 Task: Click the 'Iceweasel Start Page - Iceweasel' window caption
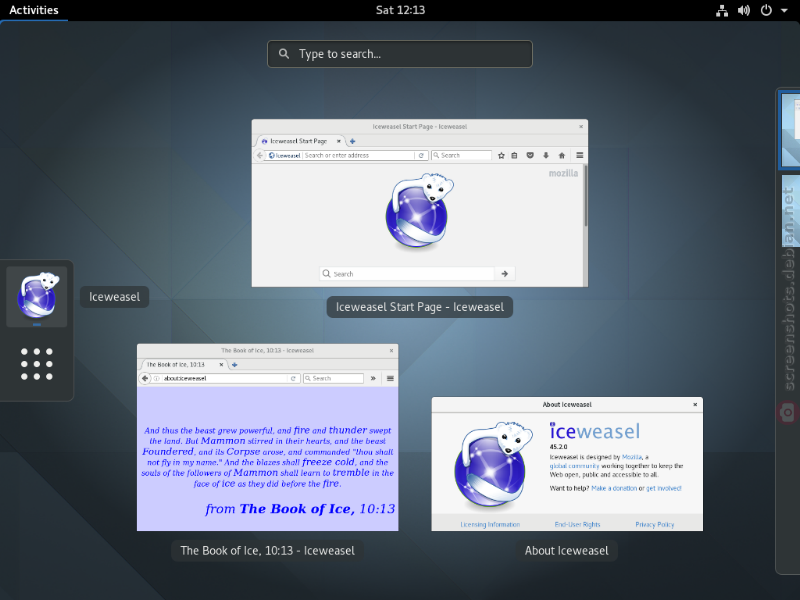[x=419, y=307]
